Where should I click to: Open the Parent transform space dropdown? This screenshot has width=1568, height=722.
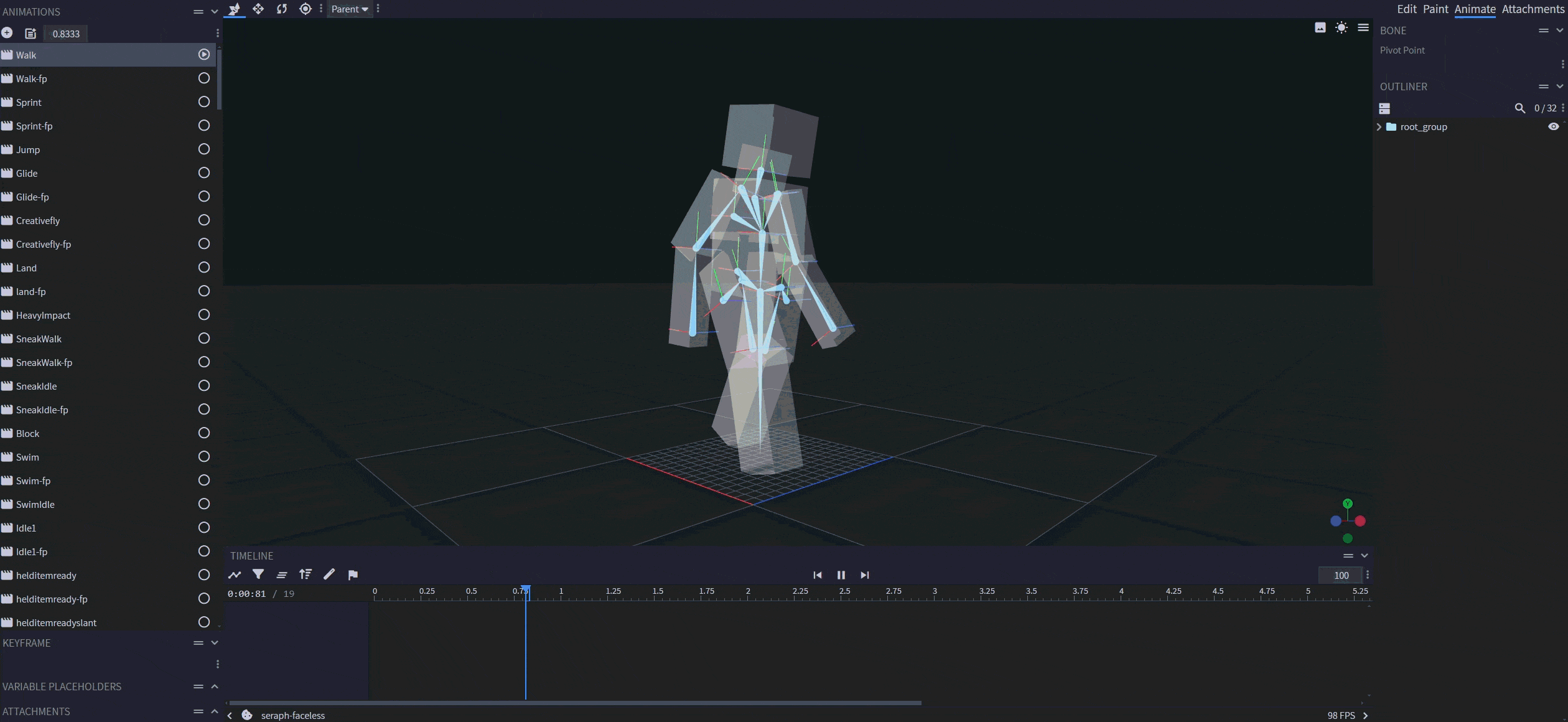(x=350, y=9)
